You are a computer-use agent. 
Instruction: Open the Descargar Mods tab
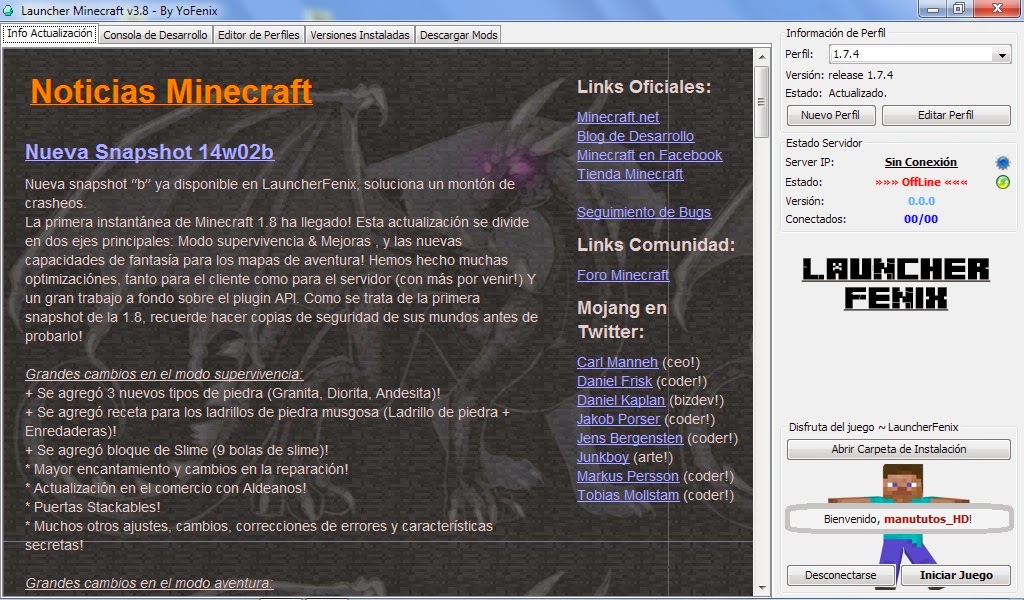tap(458, 33)
